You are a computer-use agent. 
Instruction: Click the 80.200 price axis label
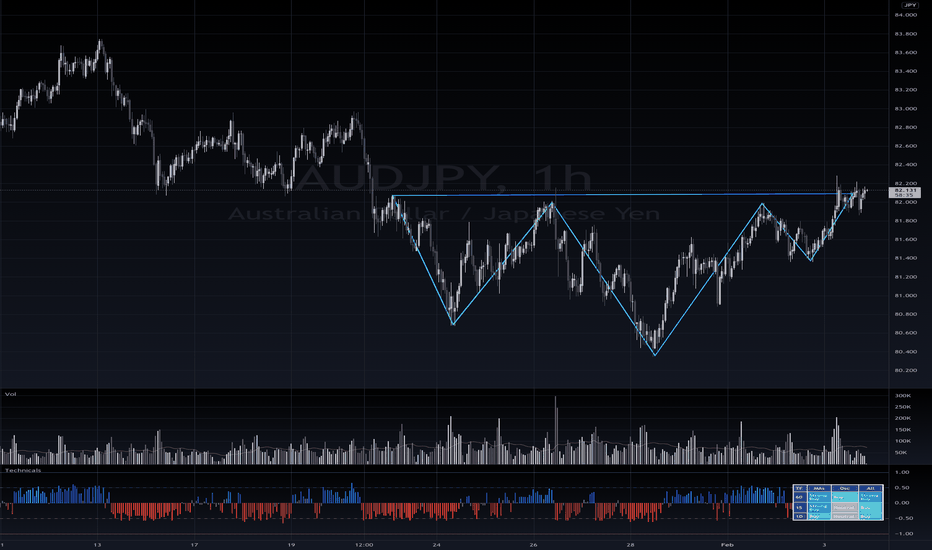tap(905, 370)
